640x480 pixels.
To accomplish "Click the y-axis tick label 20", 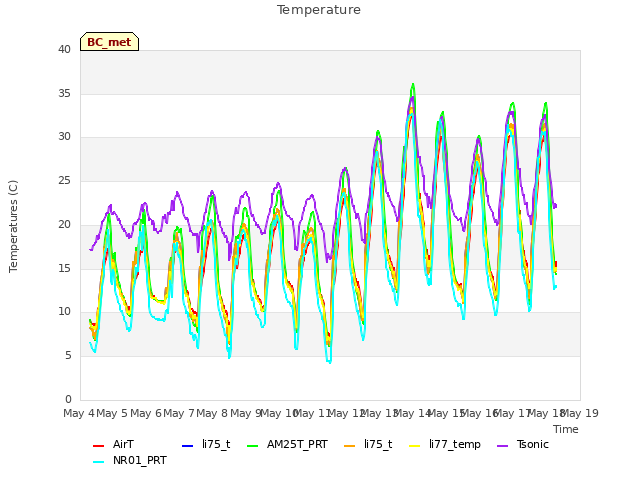I will click(x=64, y=224).
